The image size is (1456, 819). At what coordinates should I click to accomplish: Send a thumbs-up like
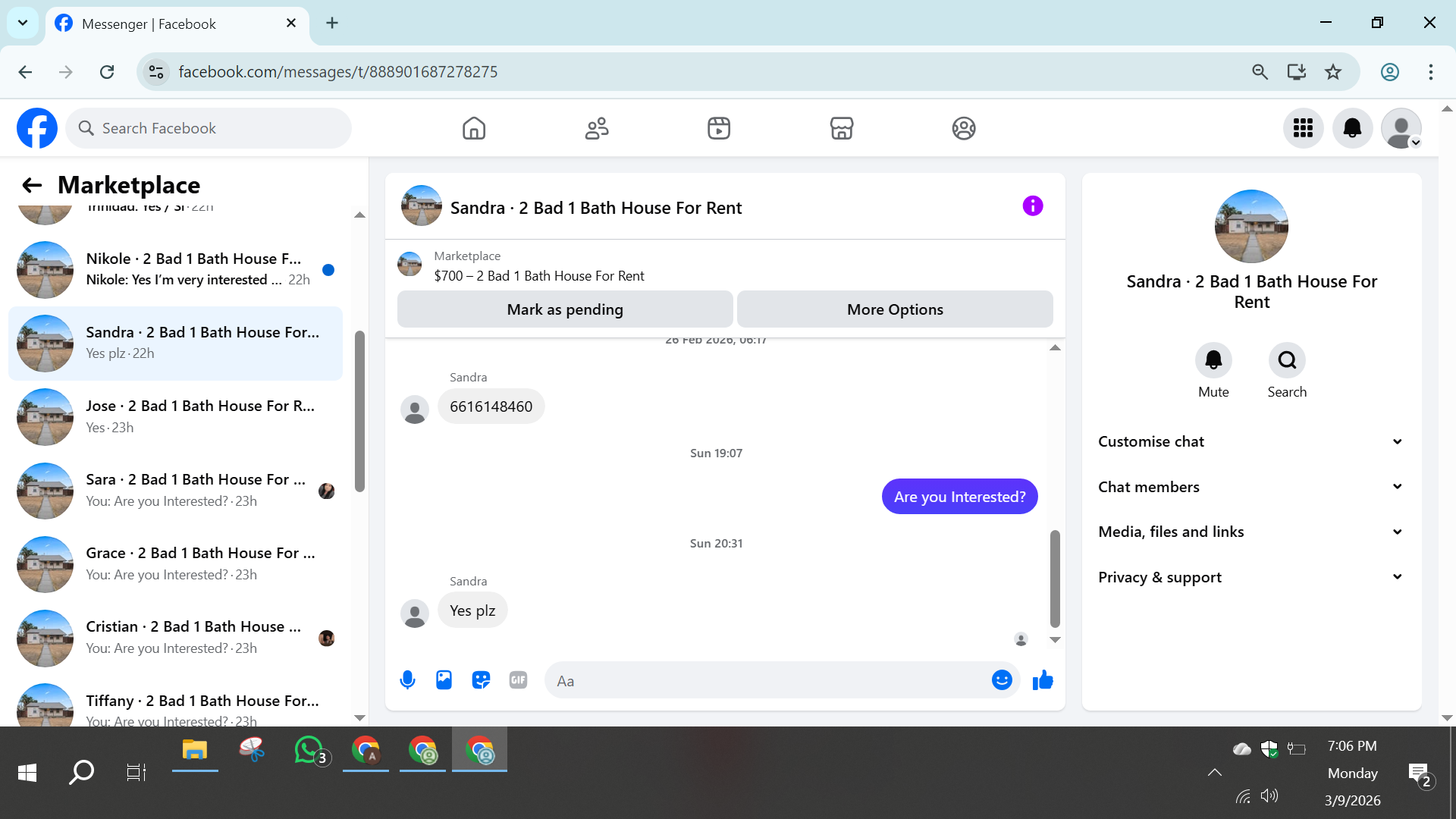1043,680
